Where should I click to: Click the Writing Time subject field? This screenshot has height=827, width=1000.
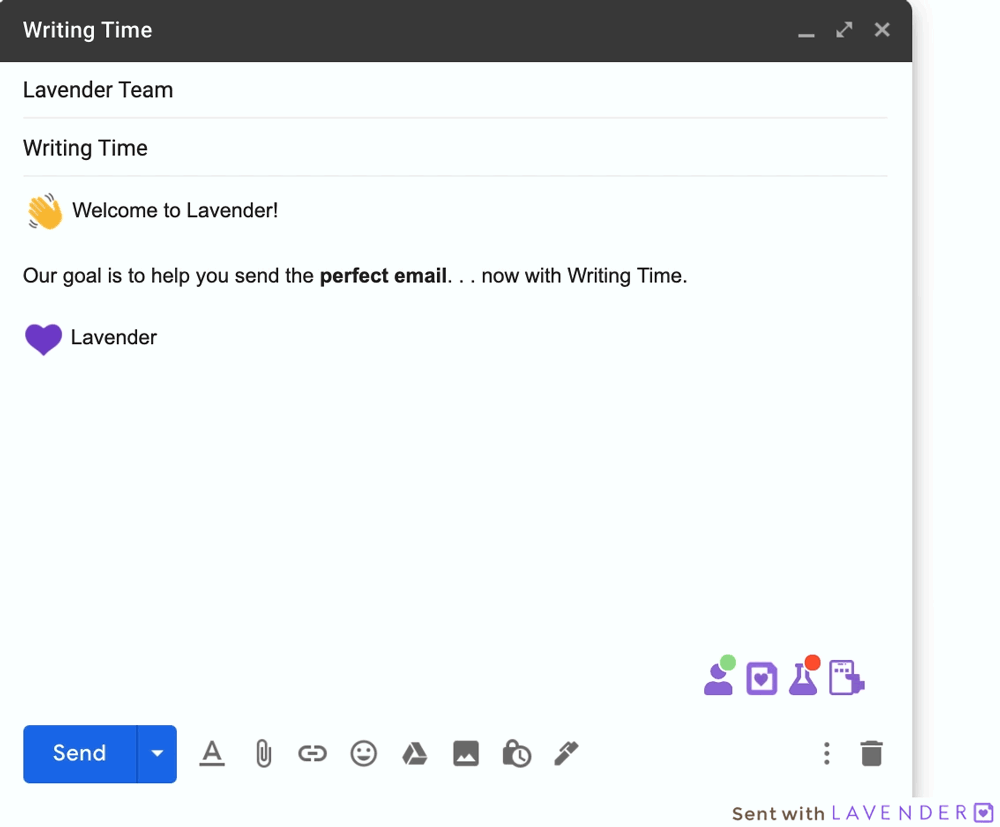pos(455,148)
